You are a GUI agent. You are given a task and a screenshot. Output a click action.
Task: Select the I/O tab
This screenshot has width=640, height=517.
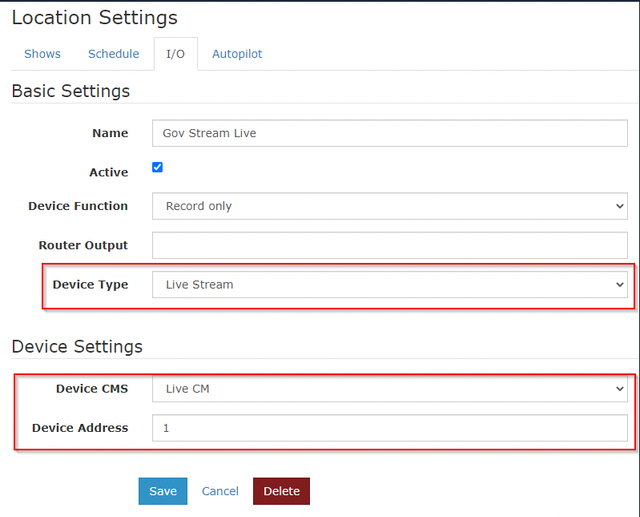pyautogui.click(x=176, y=54)
